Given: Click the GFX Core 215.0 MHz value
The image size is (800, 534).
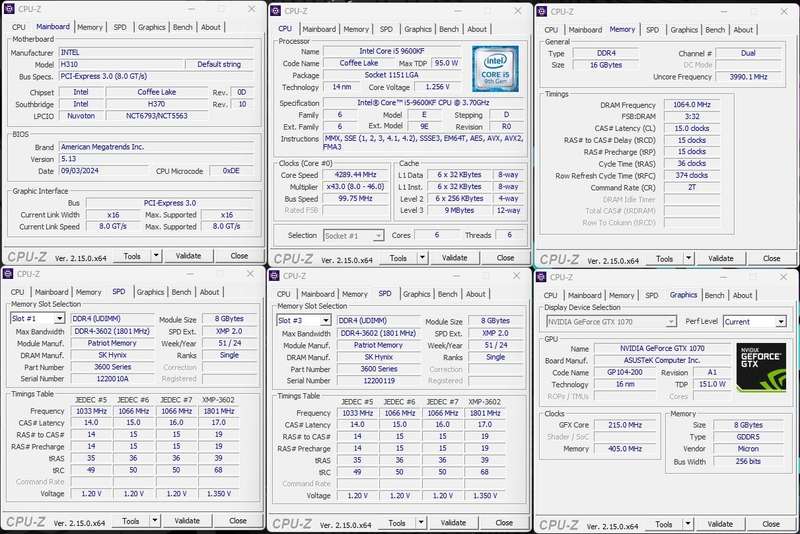Looking at the screenshot, I should tap(624, 425).
